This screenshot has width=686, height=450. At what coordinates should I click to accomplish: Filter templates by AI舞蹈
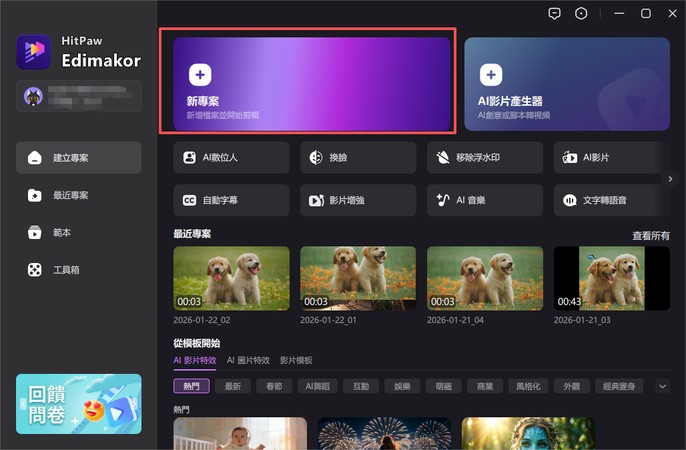318,386
